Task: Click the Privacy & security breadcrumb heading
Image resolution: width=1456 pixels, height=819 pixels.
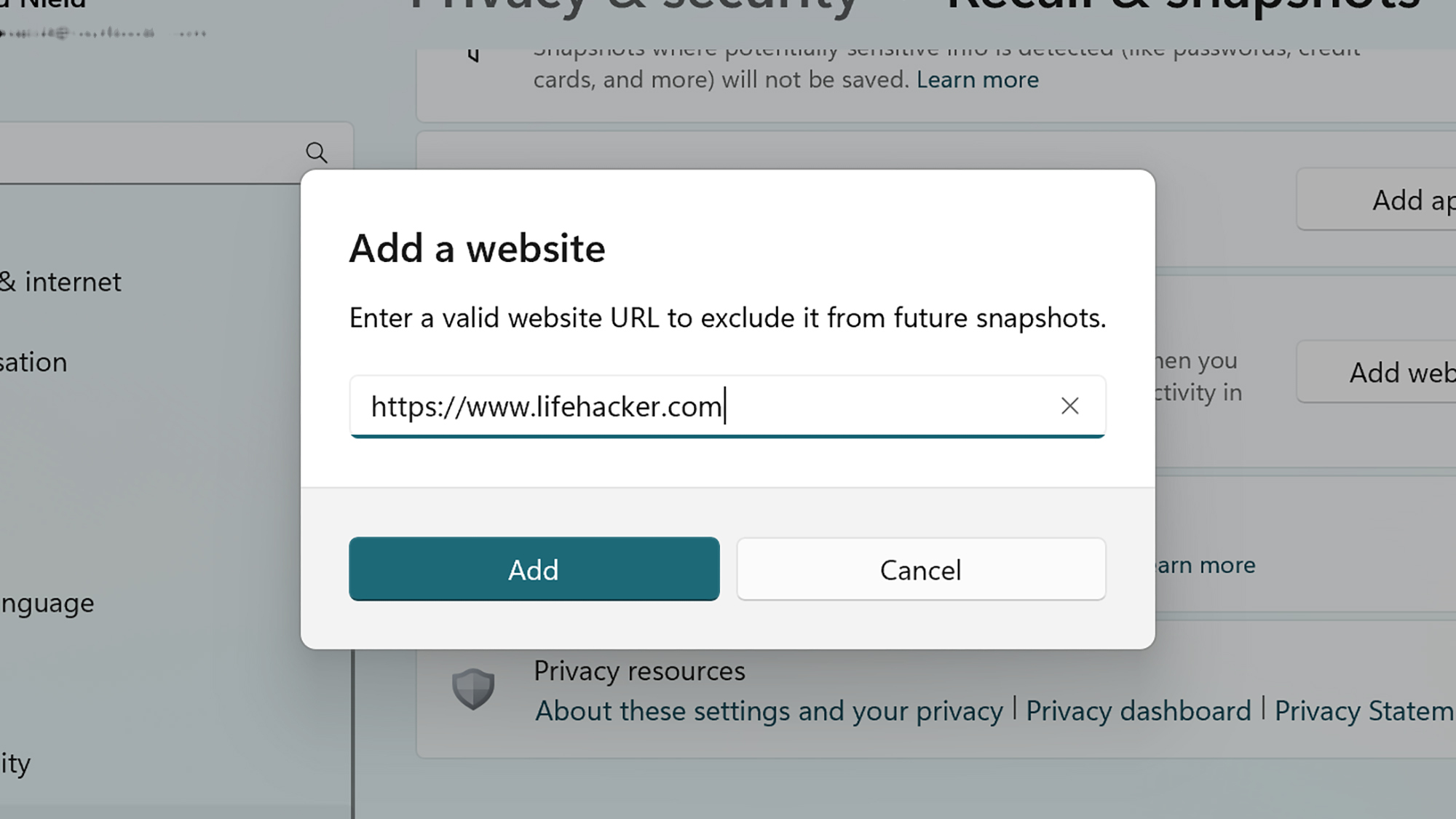Action: click(x=635, y=7)
